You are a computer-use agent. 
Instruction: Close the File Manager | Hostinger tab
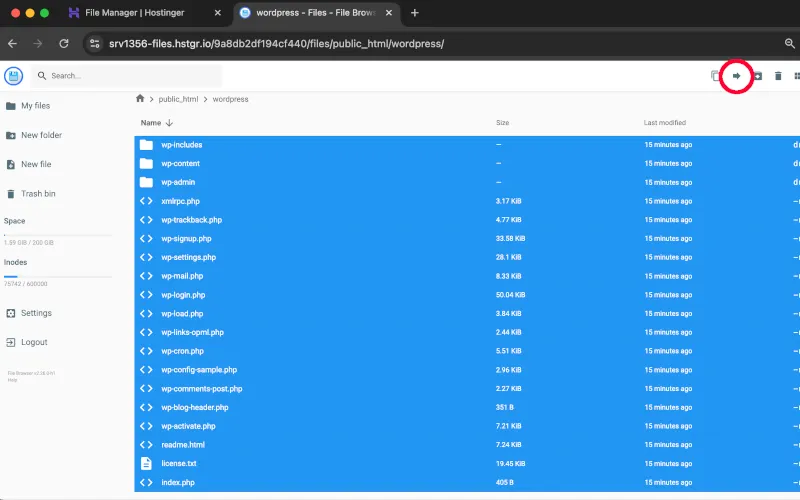[x=218, y=13]
